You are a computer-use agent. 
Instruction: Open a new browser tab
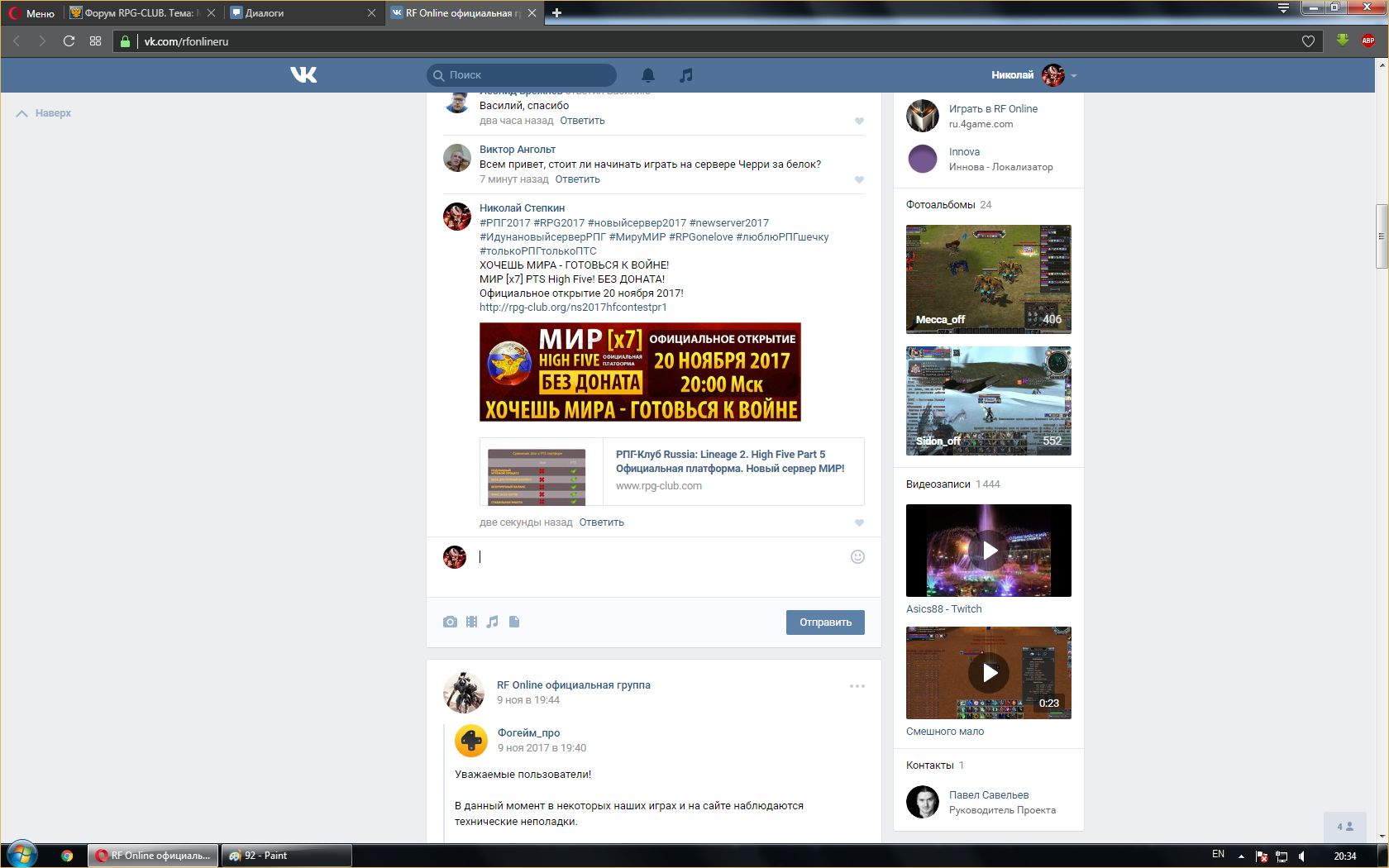pyautogui.click(x=556, y=13)
